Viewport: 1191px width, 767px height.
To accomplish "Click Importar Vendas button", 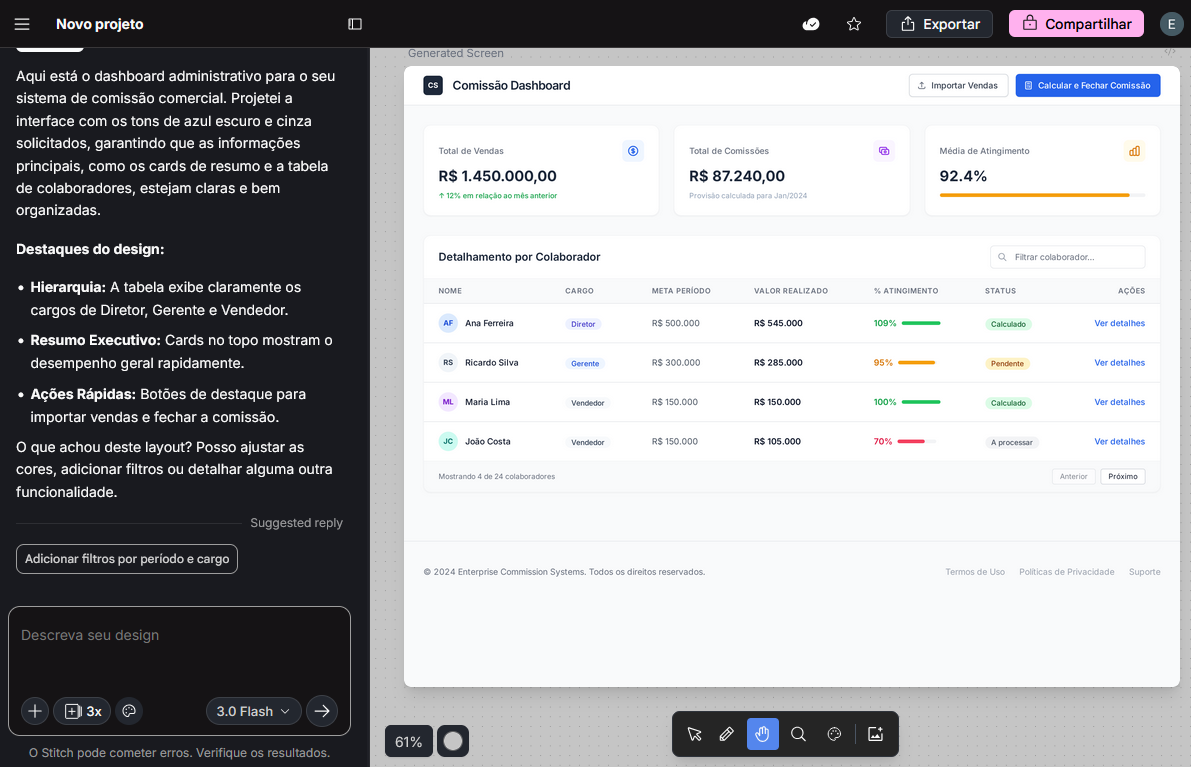I will point(958,85).
